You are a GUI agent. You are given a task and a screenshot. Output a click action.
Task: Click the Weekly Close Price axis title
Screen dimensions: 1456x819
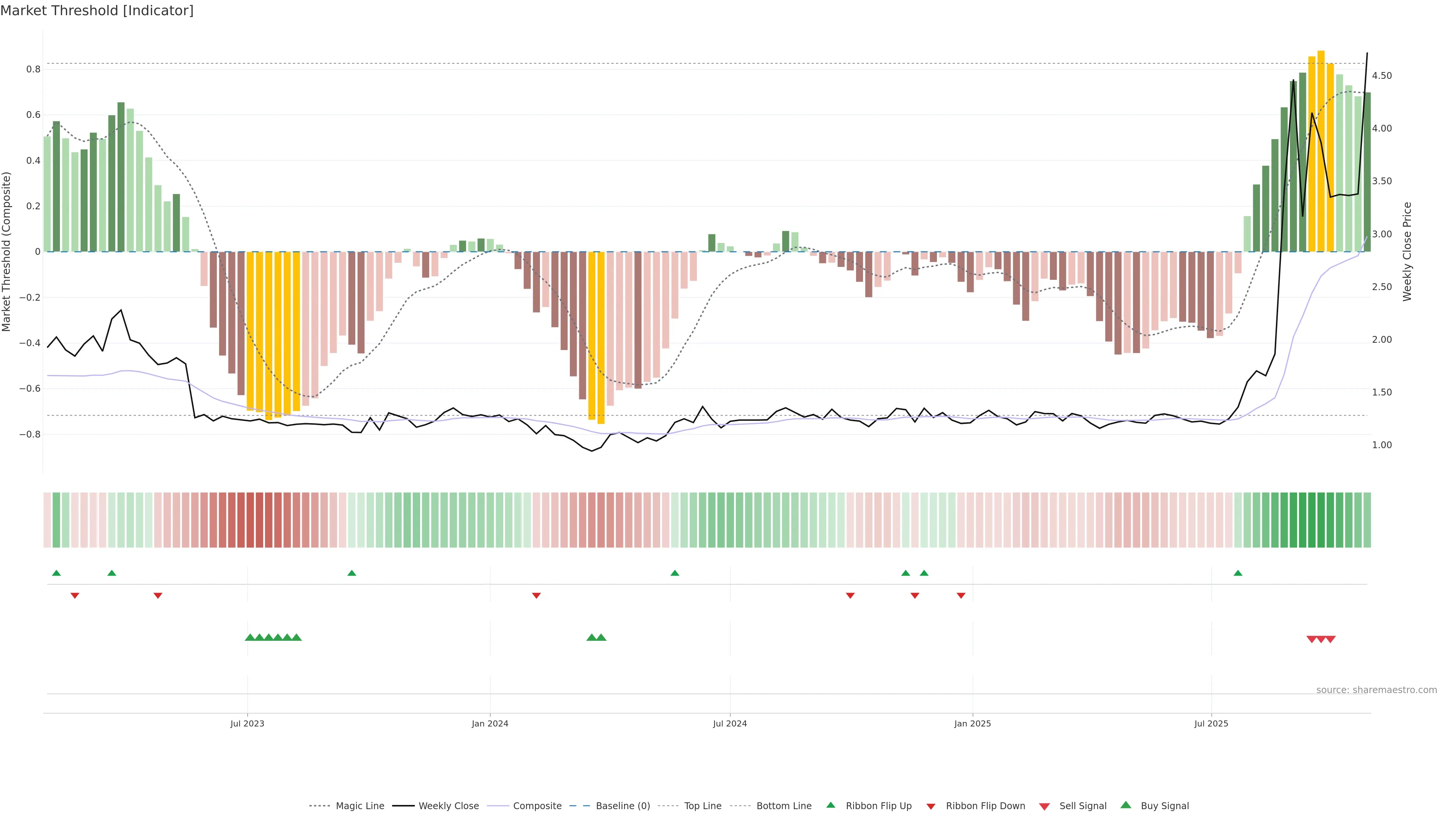coord(1407,251)
